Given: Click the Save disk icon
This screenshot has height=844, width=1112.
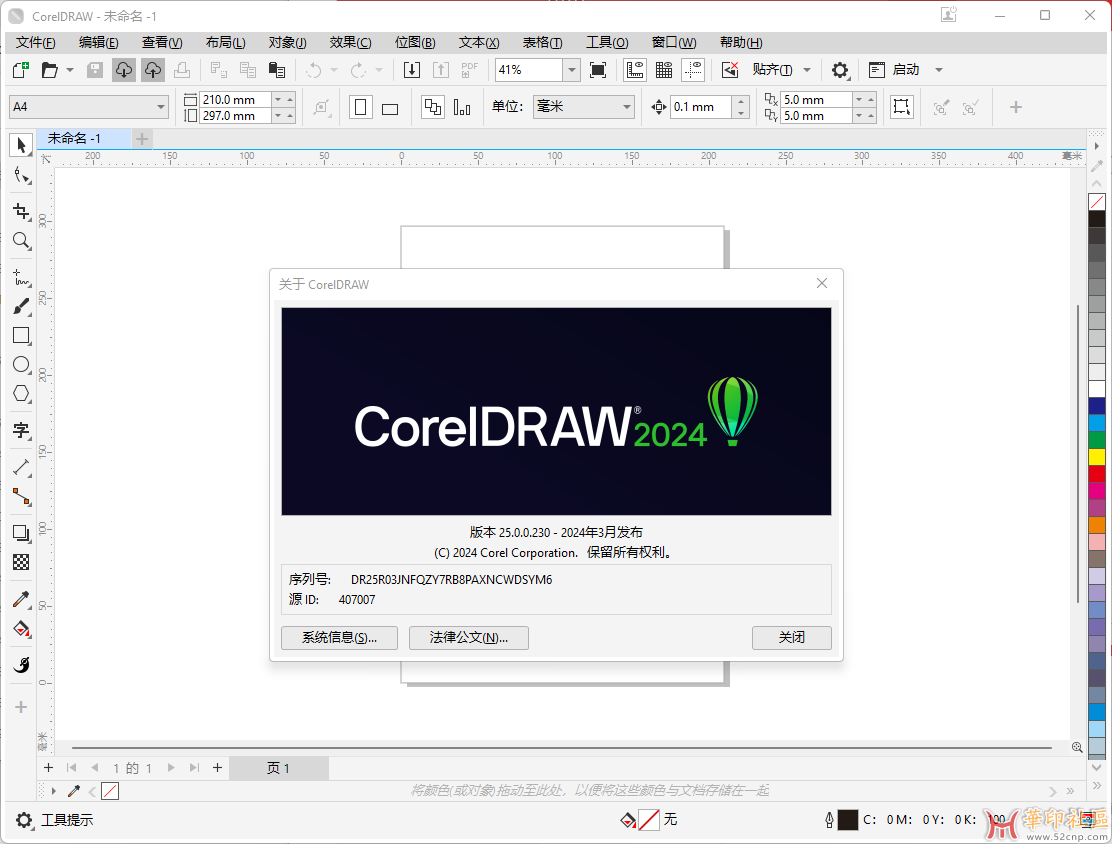Looking at the screenshot, I should click(94, 70).
